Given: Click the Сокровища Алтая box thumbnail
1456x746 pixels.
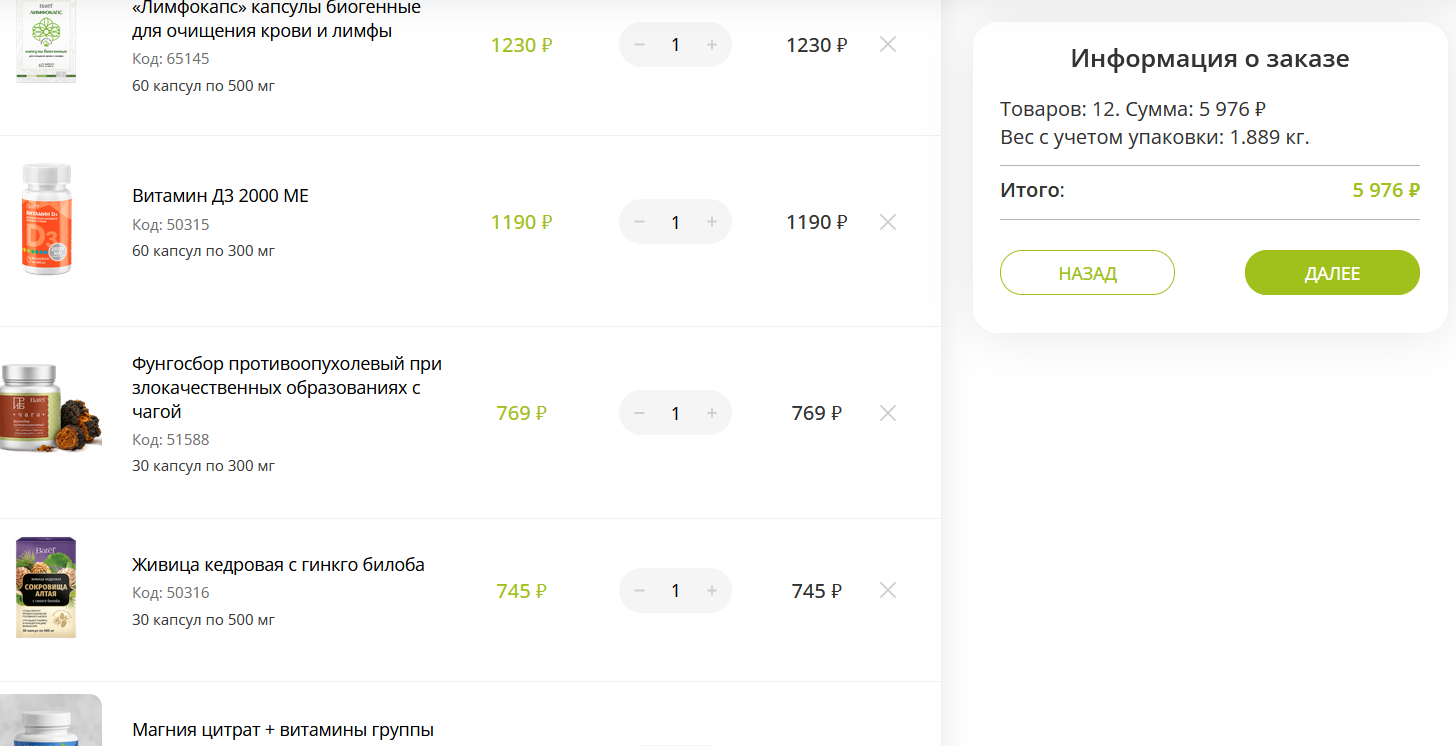Looking at the screenshot, I should point(46,588).
